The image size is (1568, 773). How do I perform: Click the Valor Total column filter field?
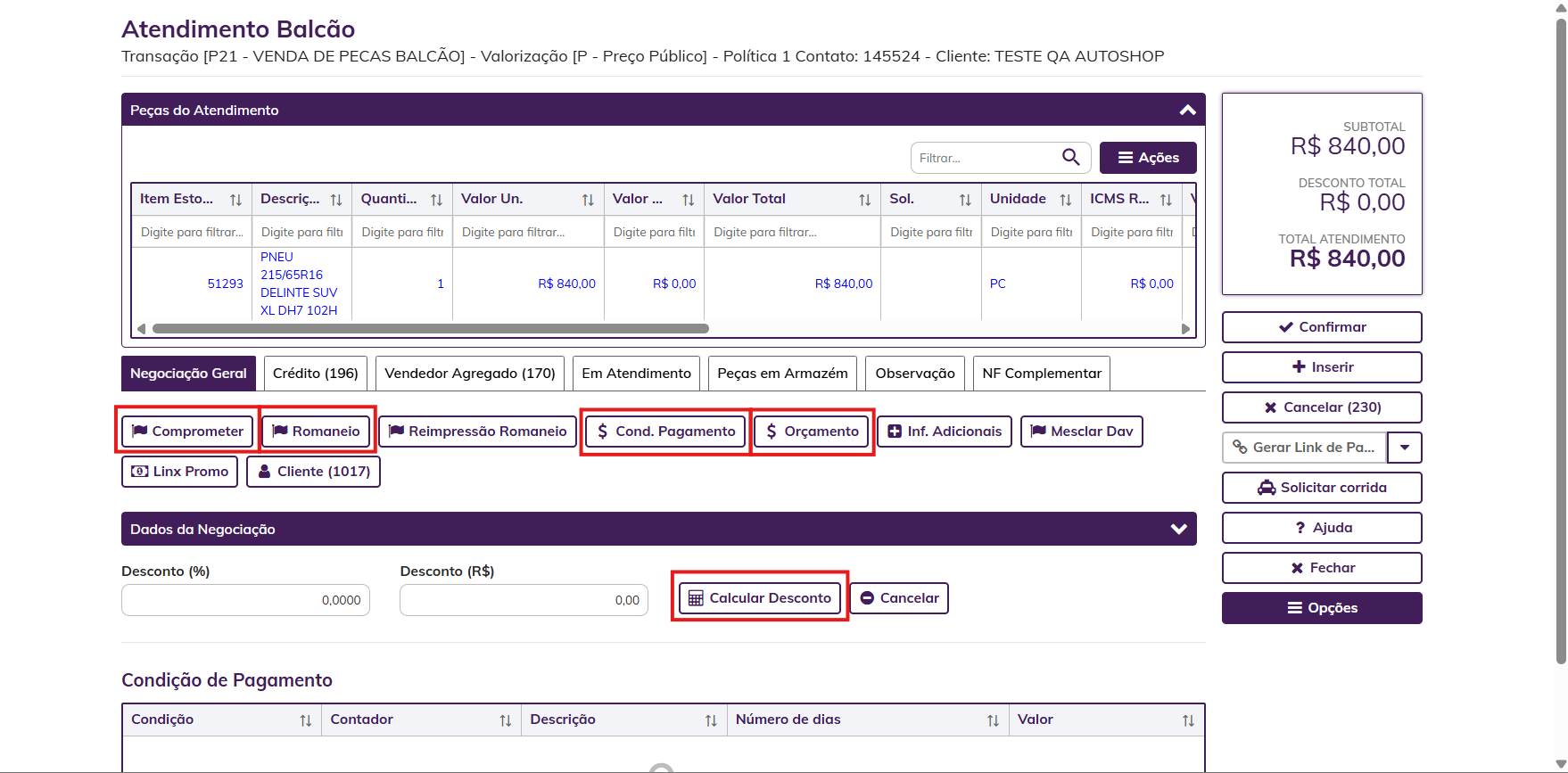pos(792,232)
